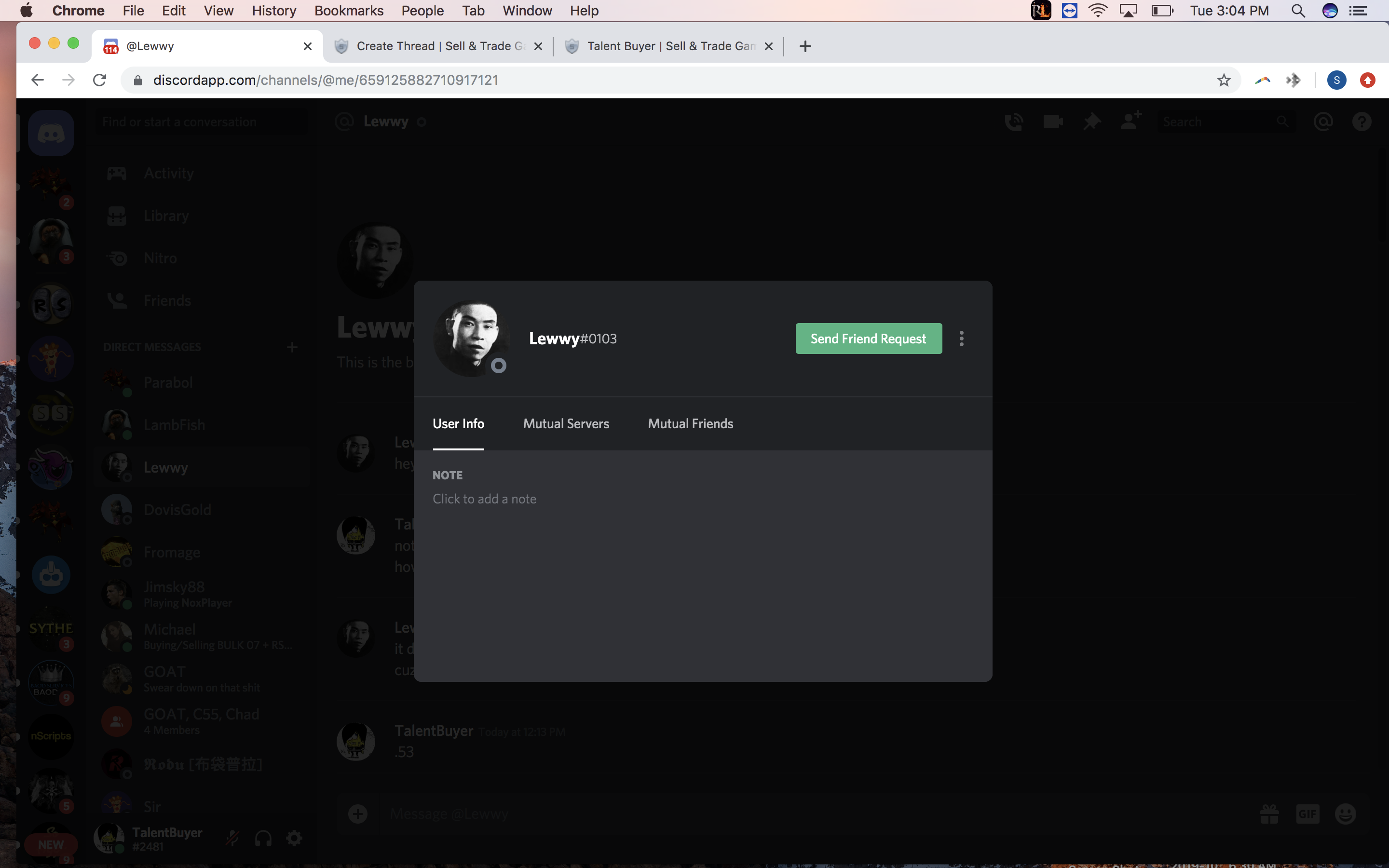Open the SYTHE server icon
Image resolution: width=1389 pixels, height=868 pixels.
[51, 629]
